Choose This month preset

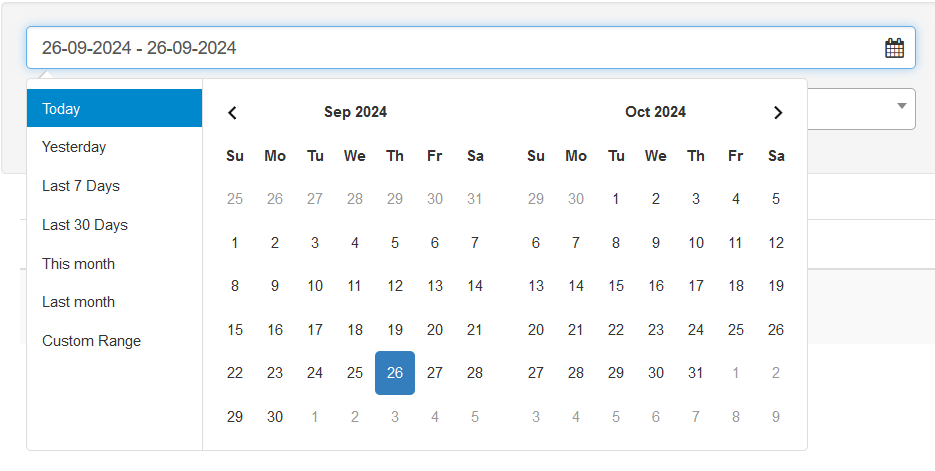click(114, 264)
